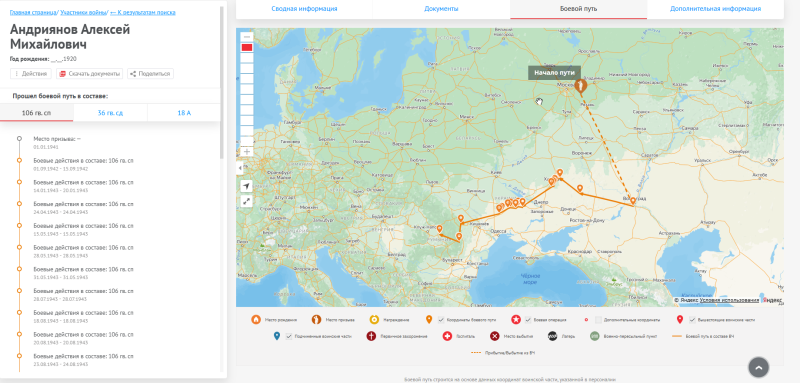
Task: Toggle 'Боевая операция' checkbox
Action: [528, 320]
